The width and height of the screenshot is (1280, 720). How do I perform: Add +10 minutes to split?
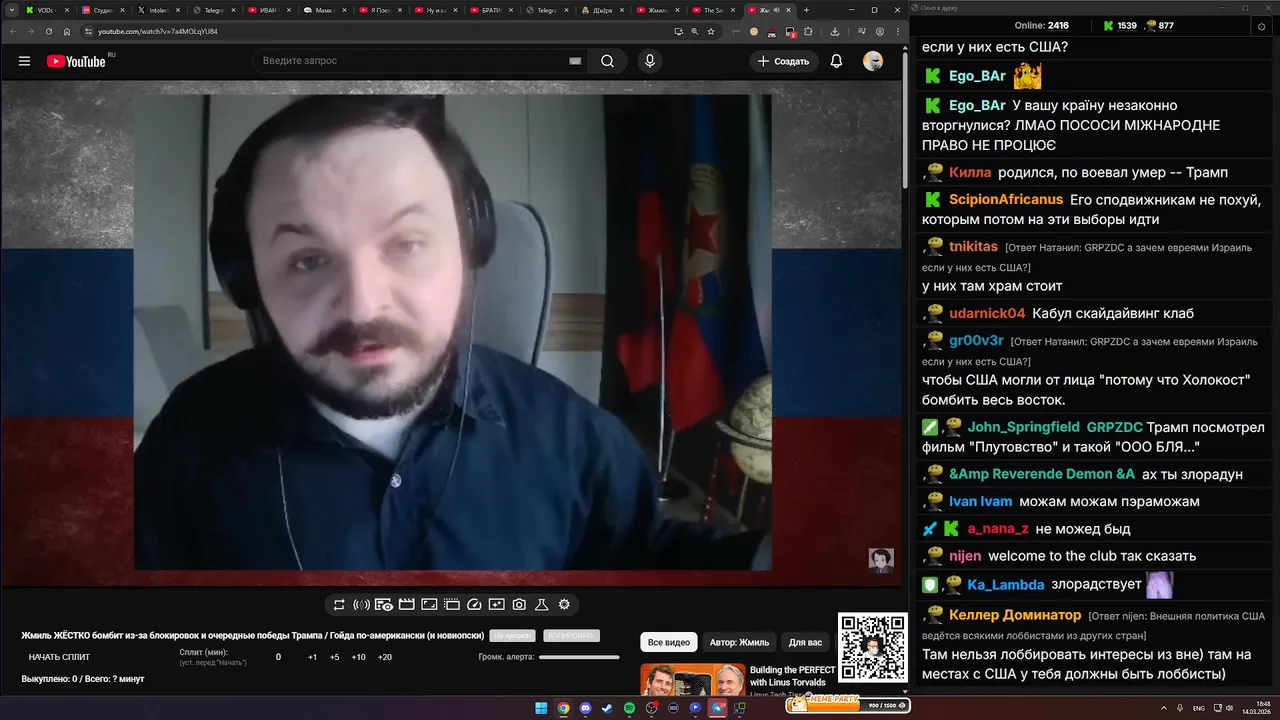(359, 657)
